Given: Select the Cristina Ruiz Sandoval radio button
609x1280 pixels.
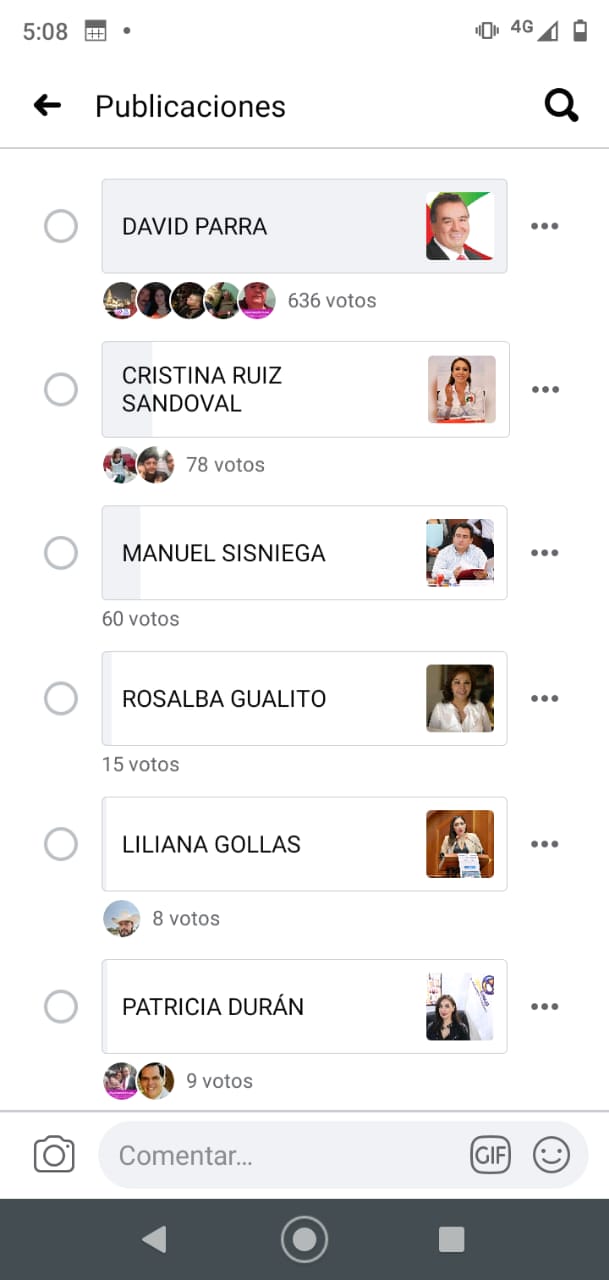Looking at the screenshot, I should 61,389.
